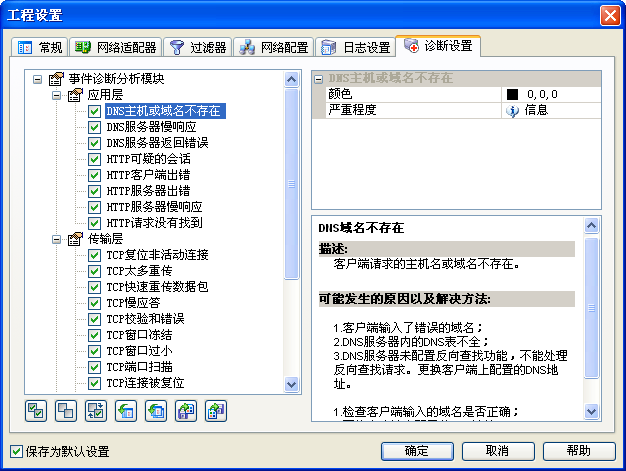
Task: Click the 帮助 button
Action: [x=579, y=451]
